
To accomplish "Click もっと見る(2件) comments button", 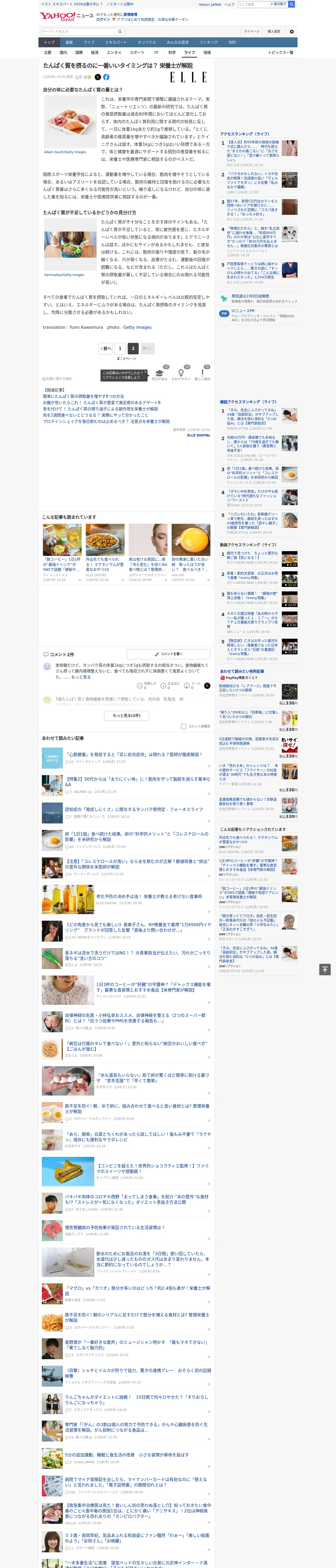I will pyautogui.click(x=127, y=716).
